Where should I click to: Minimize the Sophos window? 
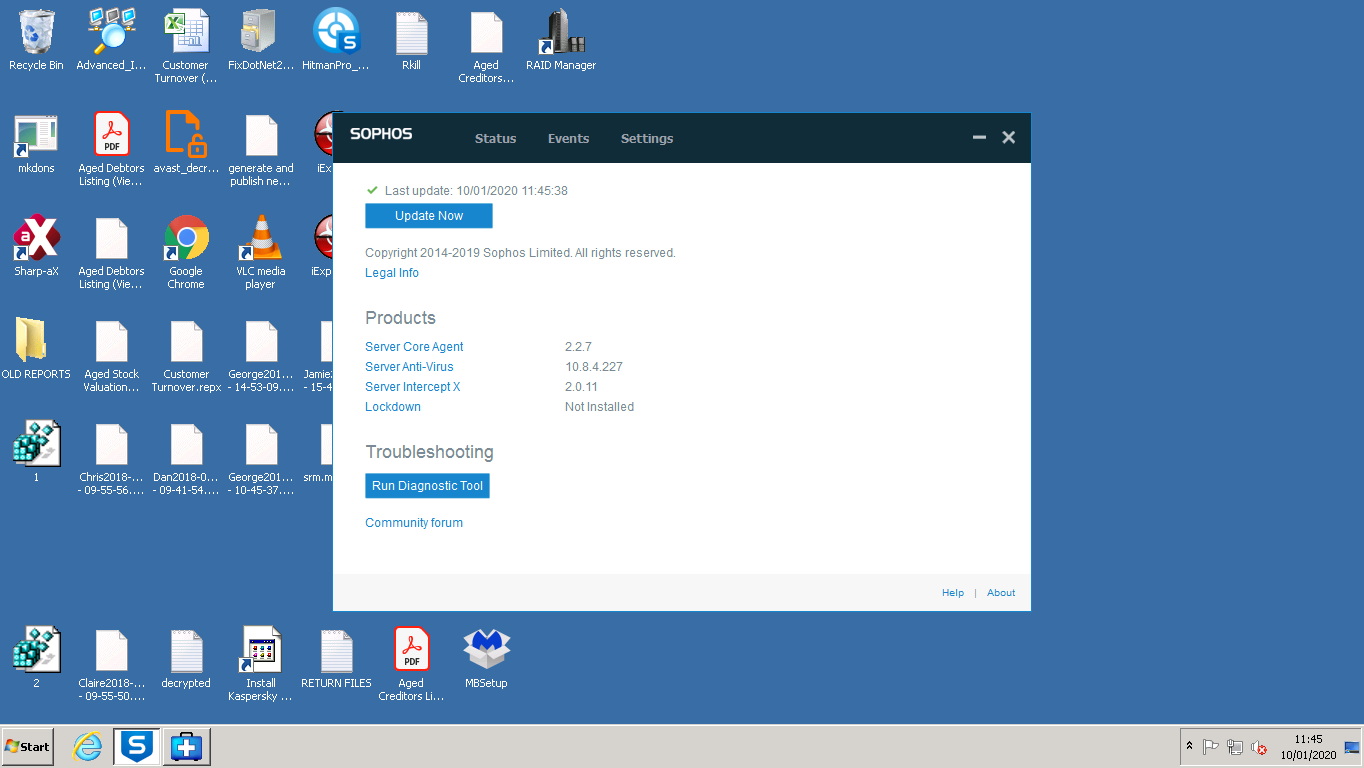(980, 138)
